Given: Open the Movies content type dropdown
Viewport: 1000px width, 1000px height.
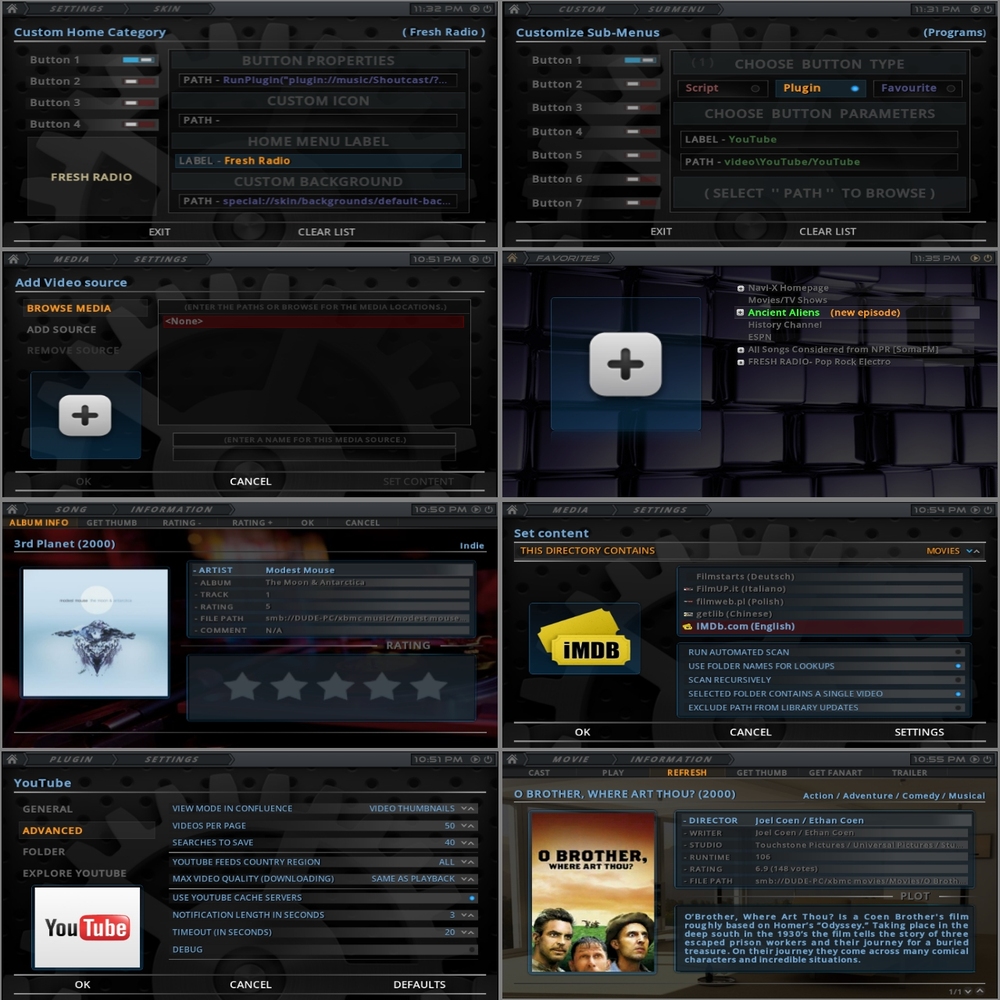Looking at the screenshot, I should 973,551.
